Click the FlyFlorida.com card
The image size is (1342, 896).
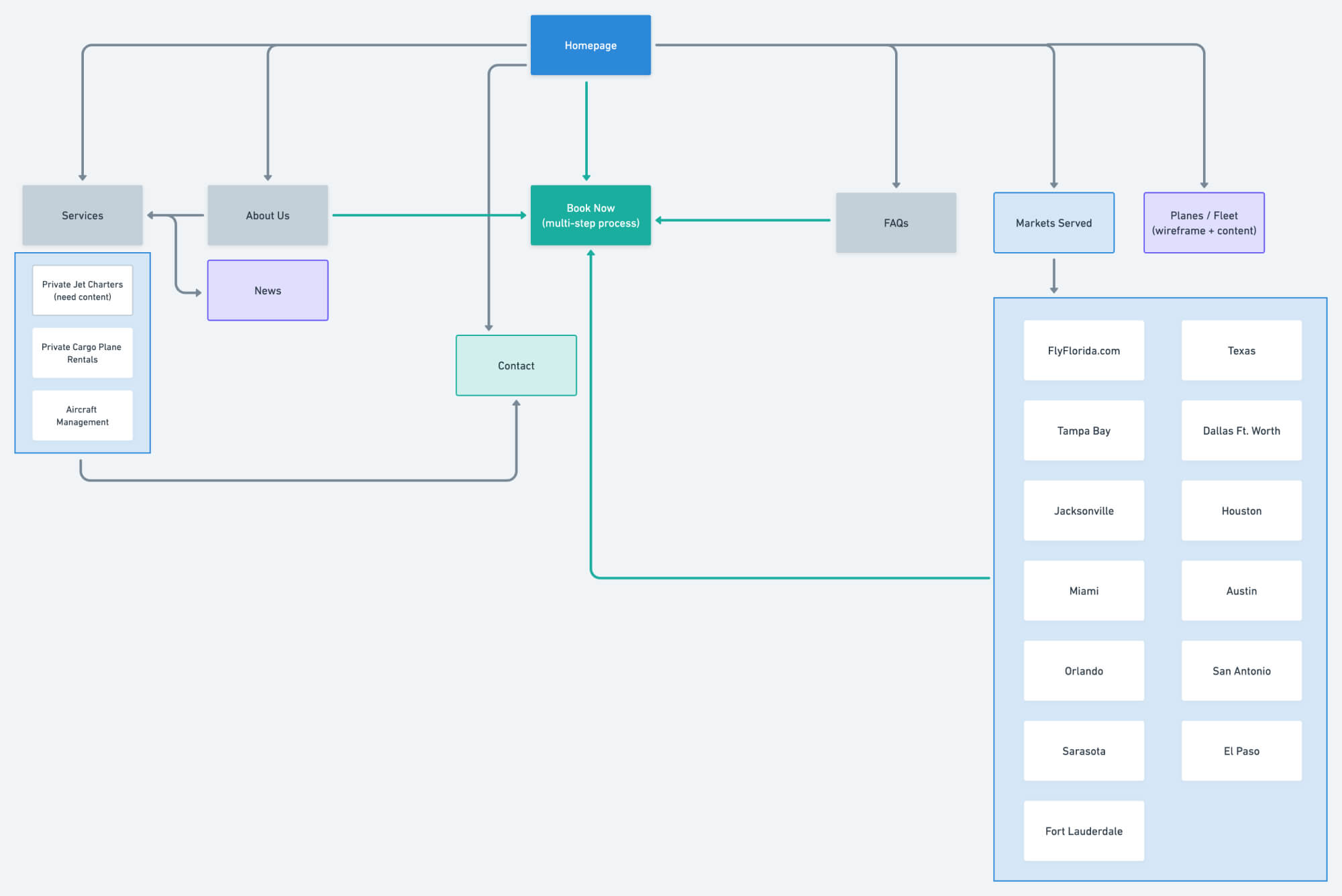[1083, 350]
